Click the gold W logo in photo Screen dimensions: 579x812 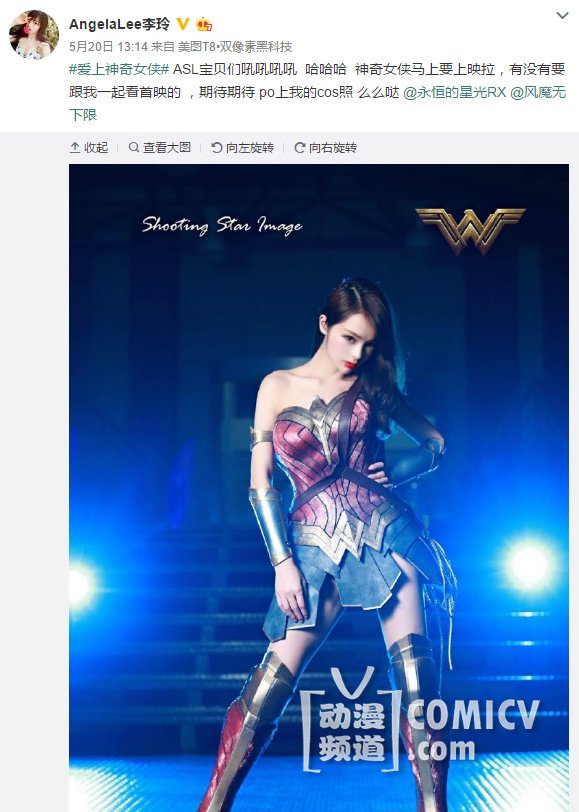point(470,230)
